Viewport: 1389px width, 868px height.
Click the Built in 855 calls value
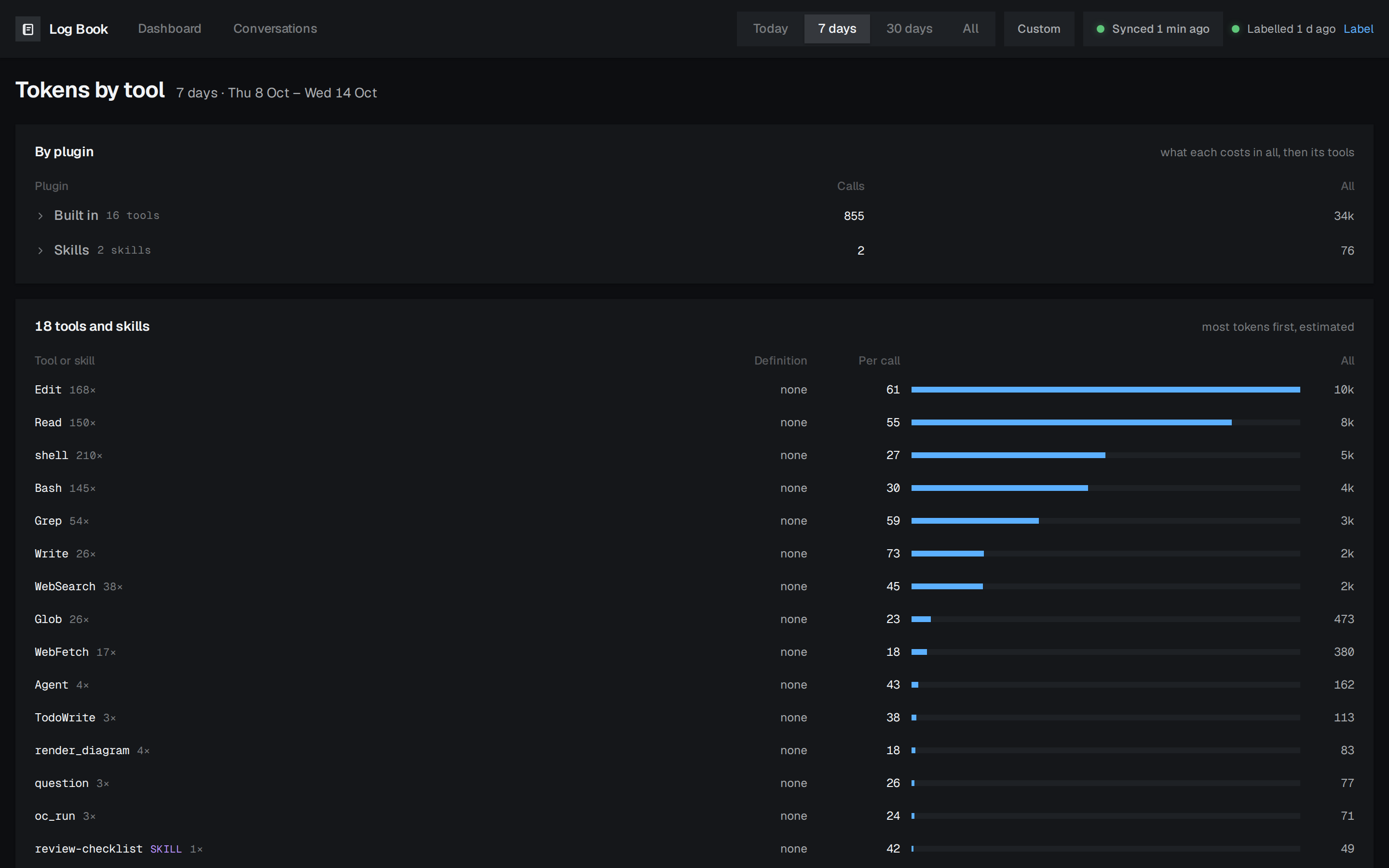tap(854, 216)
